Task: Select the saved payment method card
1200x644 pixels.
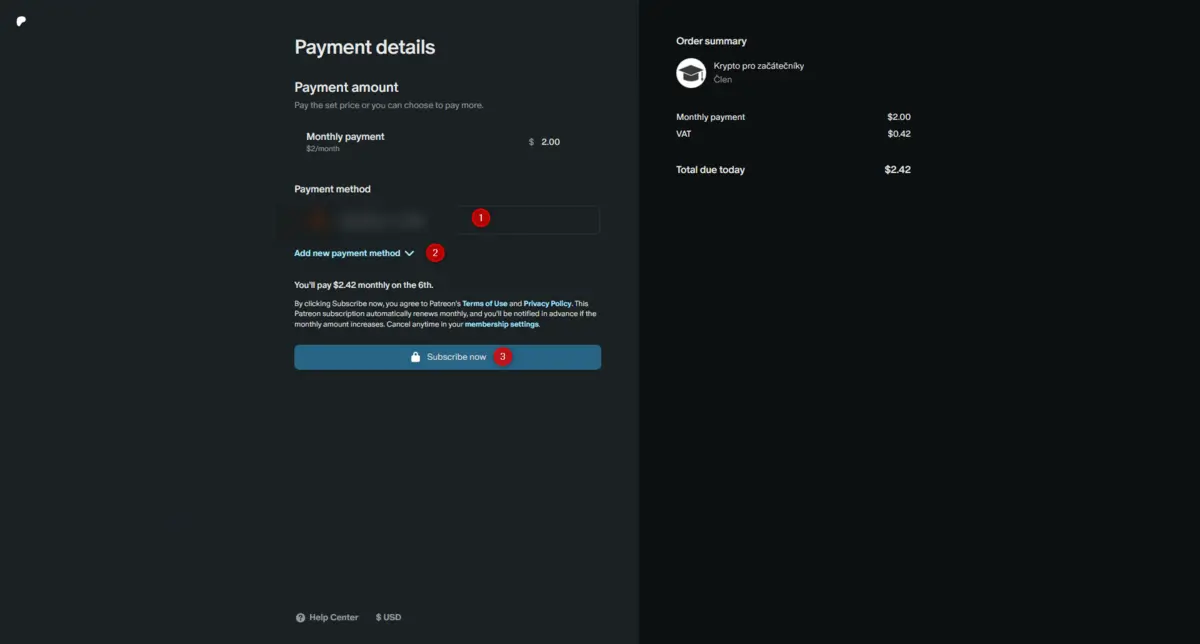Action: coord(447,220)
